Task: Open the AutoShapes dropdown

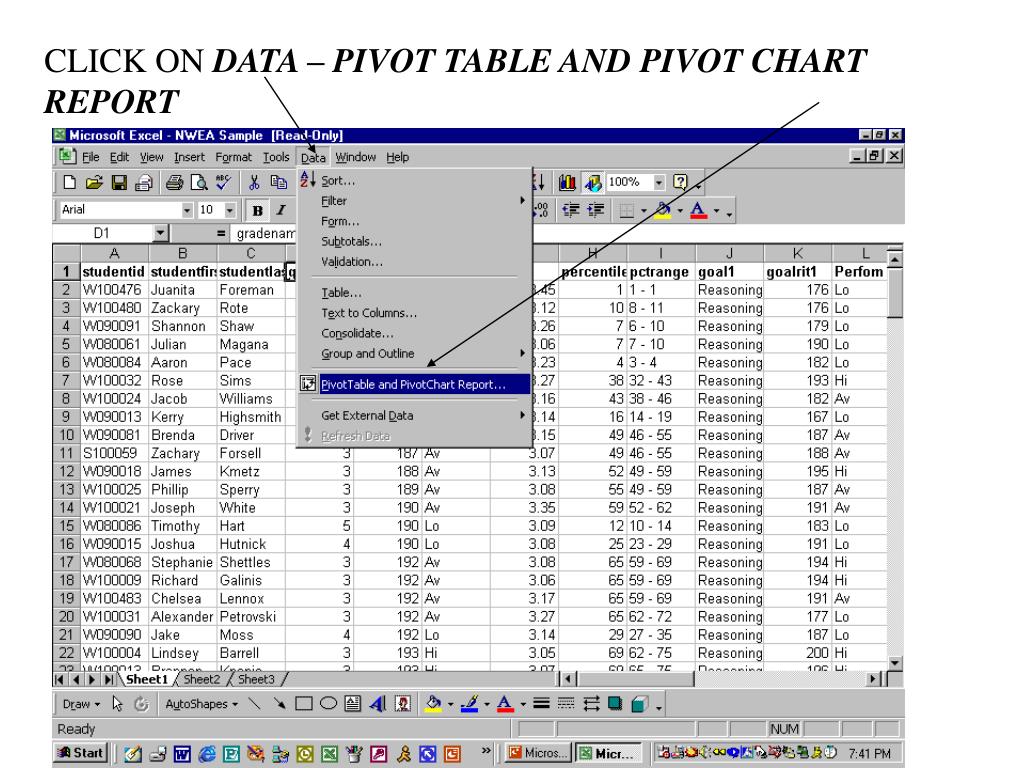Action: pyautogui.click(x=201, y=704)
